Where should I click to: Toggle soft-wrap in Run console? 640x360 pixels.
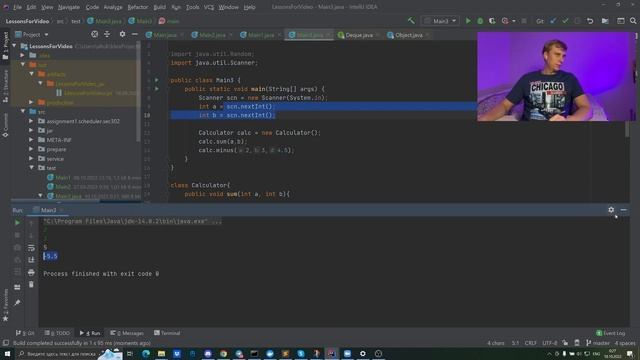point(31,248)
